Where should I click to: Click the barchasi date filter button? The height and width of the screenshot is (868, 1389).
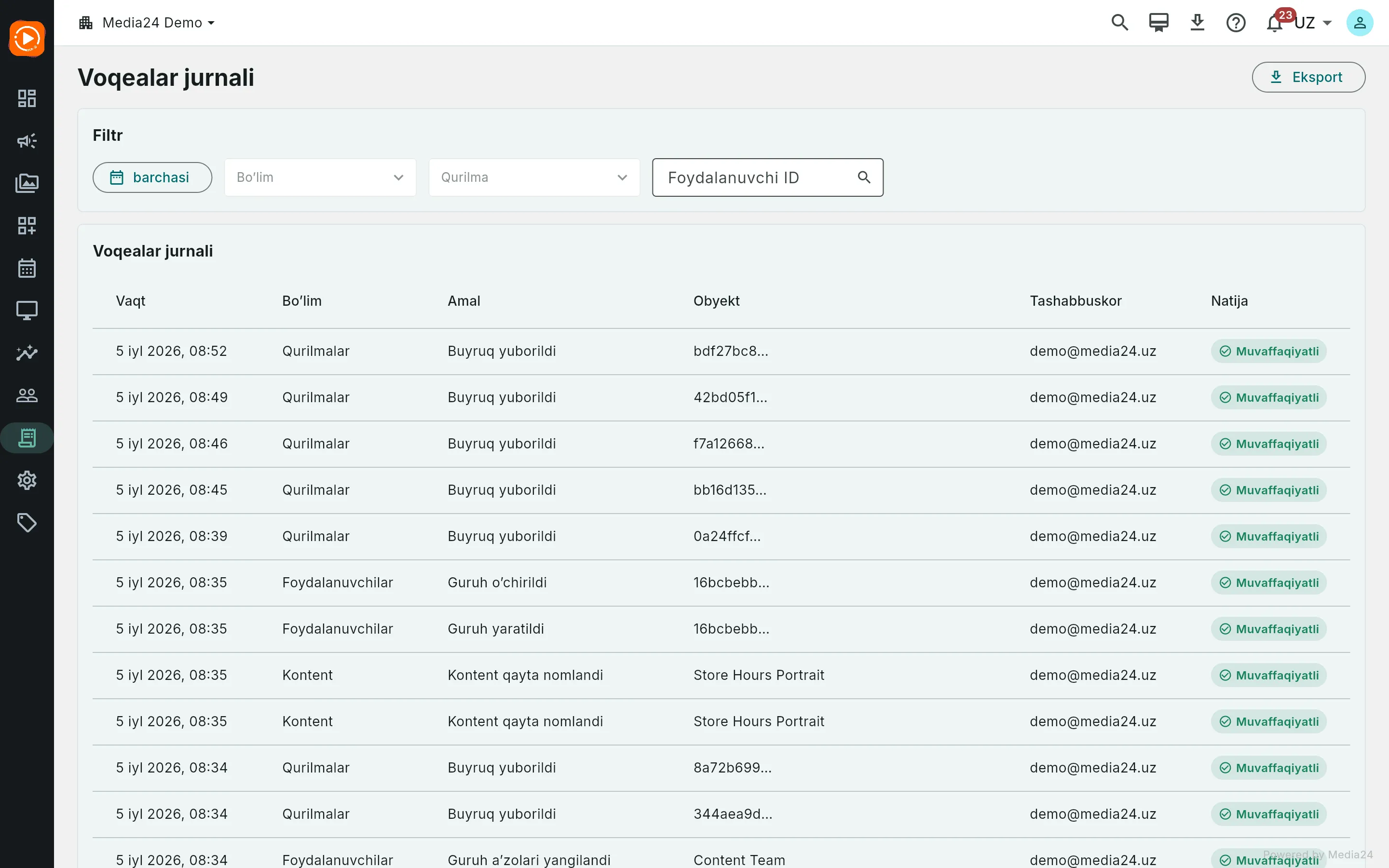coord(152,177)
